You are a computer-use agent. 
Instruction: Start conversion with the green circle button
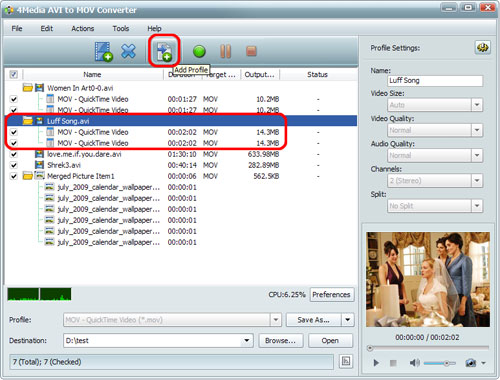coord(199,52)
